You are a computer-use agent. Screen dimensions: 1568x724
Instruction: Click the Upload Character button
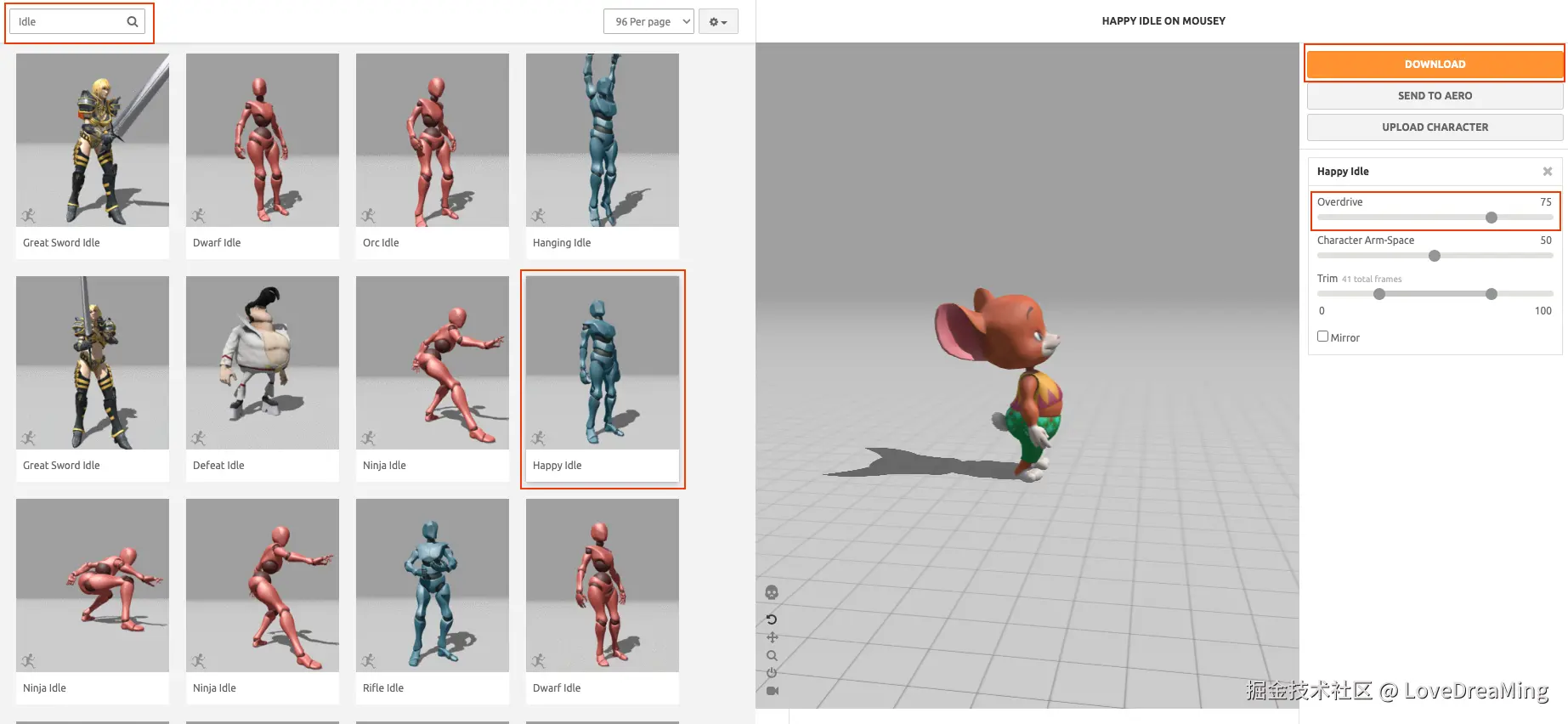[1435, 127]
